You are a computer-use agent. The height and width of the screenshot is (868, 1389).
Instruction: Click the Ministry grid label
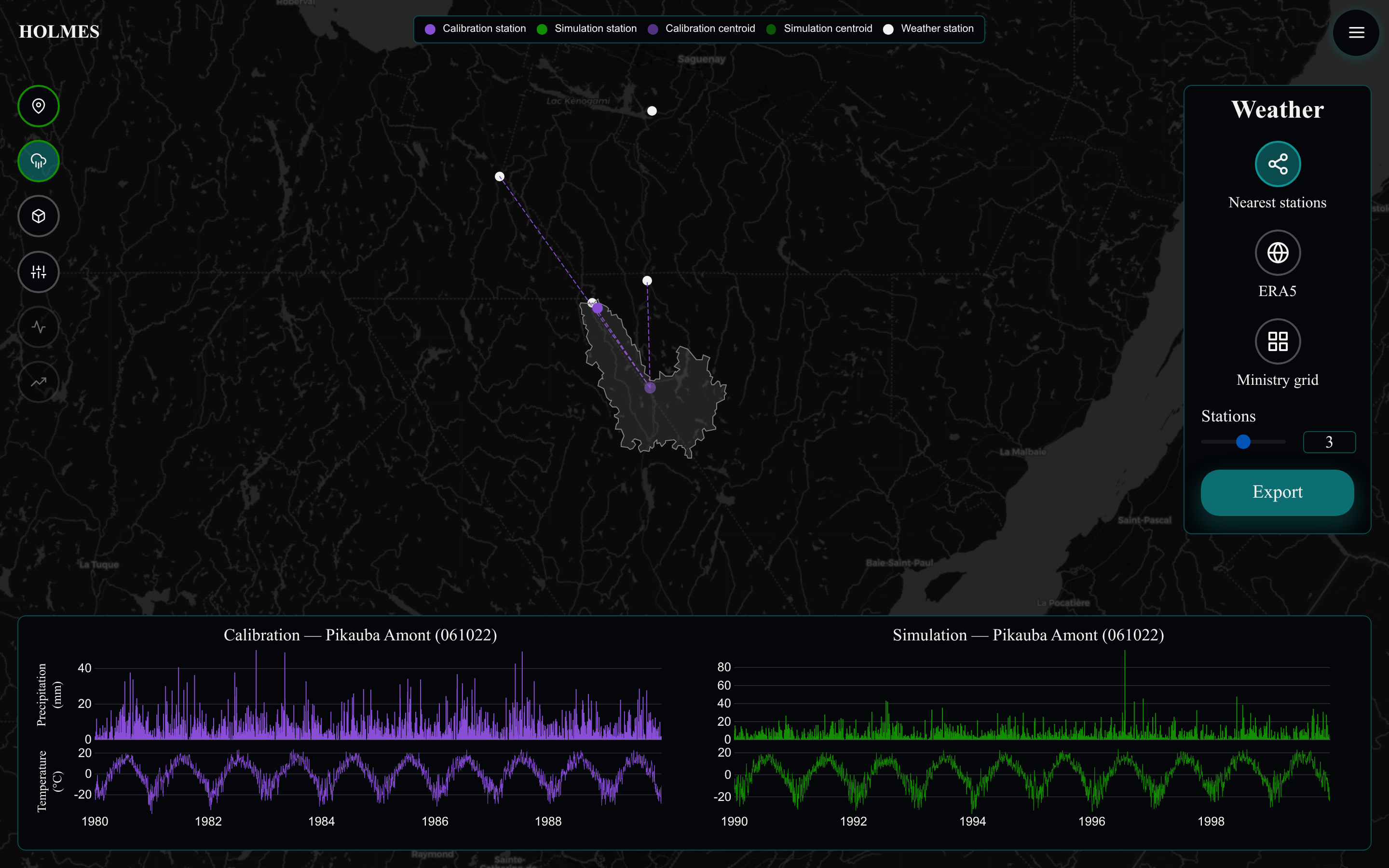pyautogui.click(x=1277, y=380)
